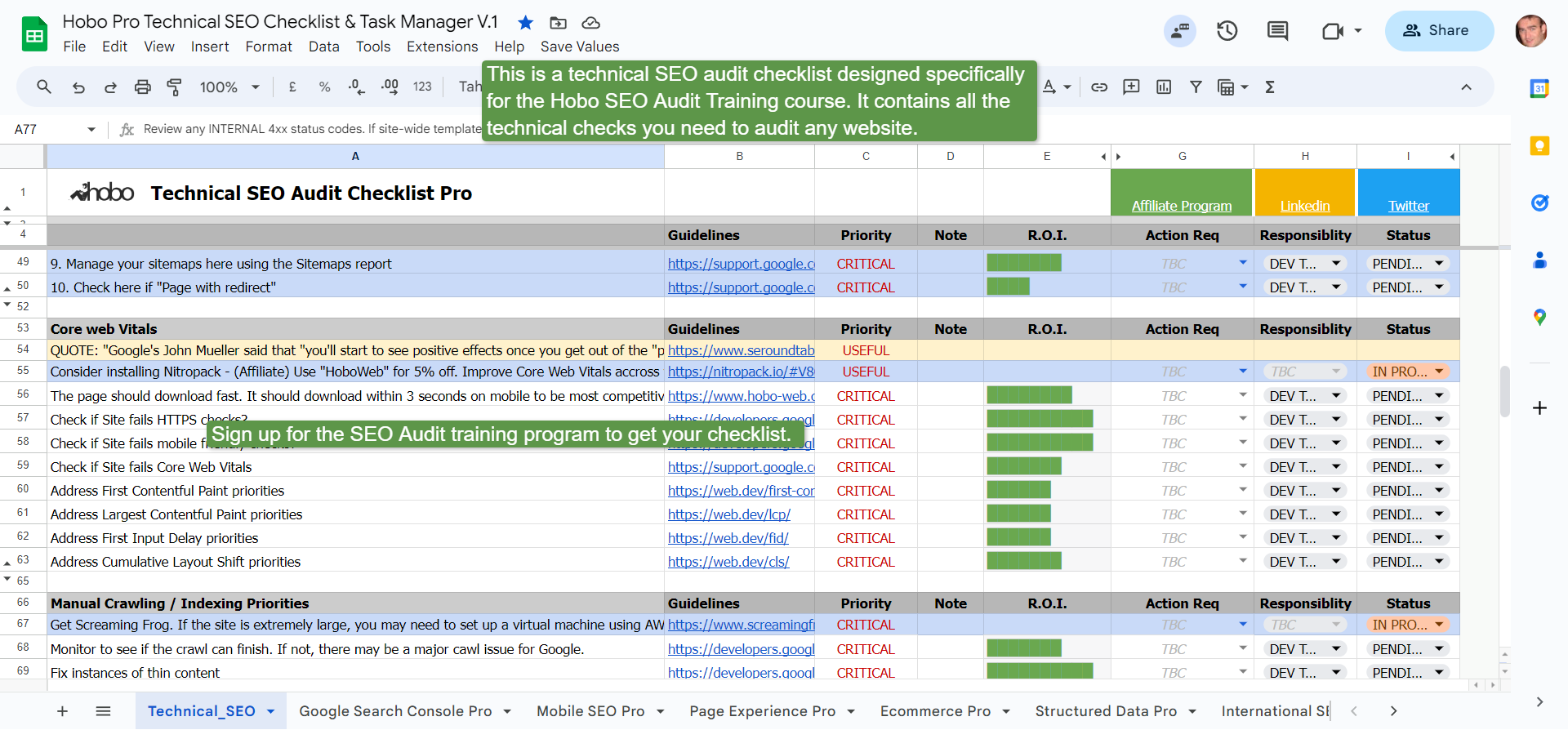Image resolution: width=1568 pixels, height=730 pixels.
Task: Expand hidden columns after column E
Action: pyautogui.click(x=1103, y=156)
